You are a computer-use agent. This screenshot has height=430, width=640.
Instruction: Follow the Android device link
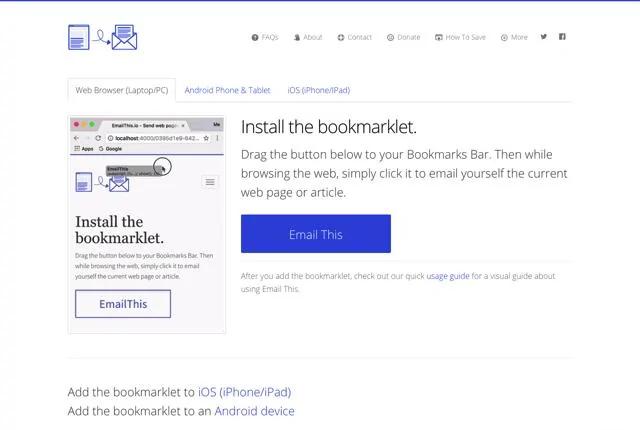tap(254, 411)
